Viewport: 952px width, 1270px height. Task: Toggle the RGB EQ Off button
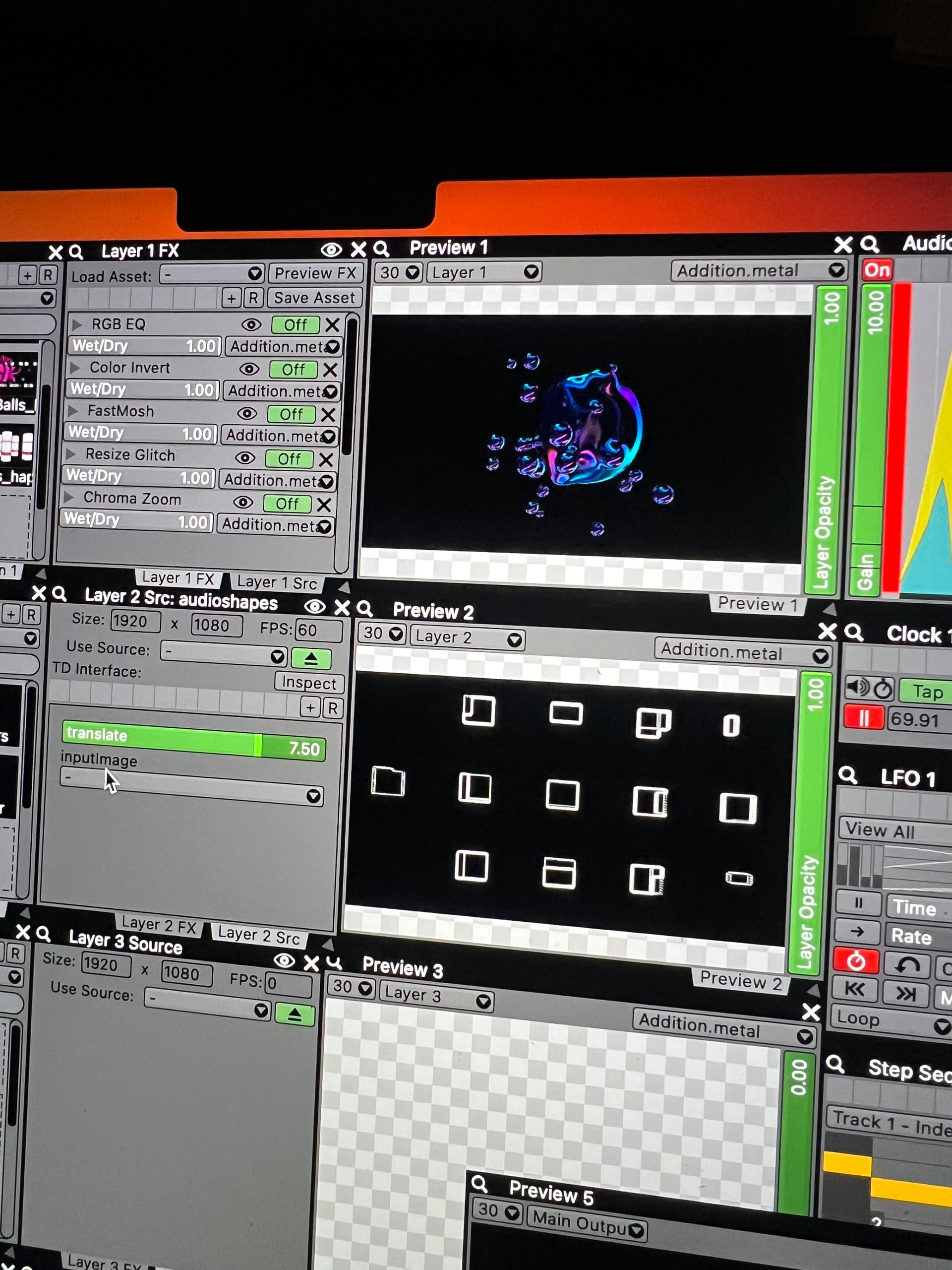pyautogui.click(x=295, y=325)
